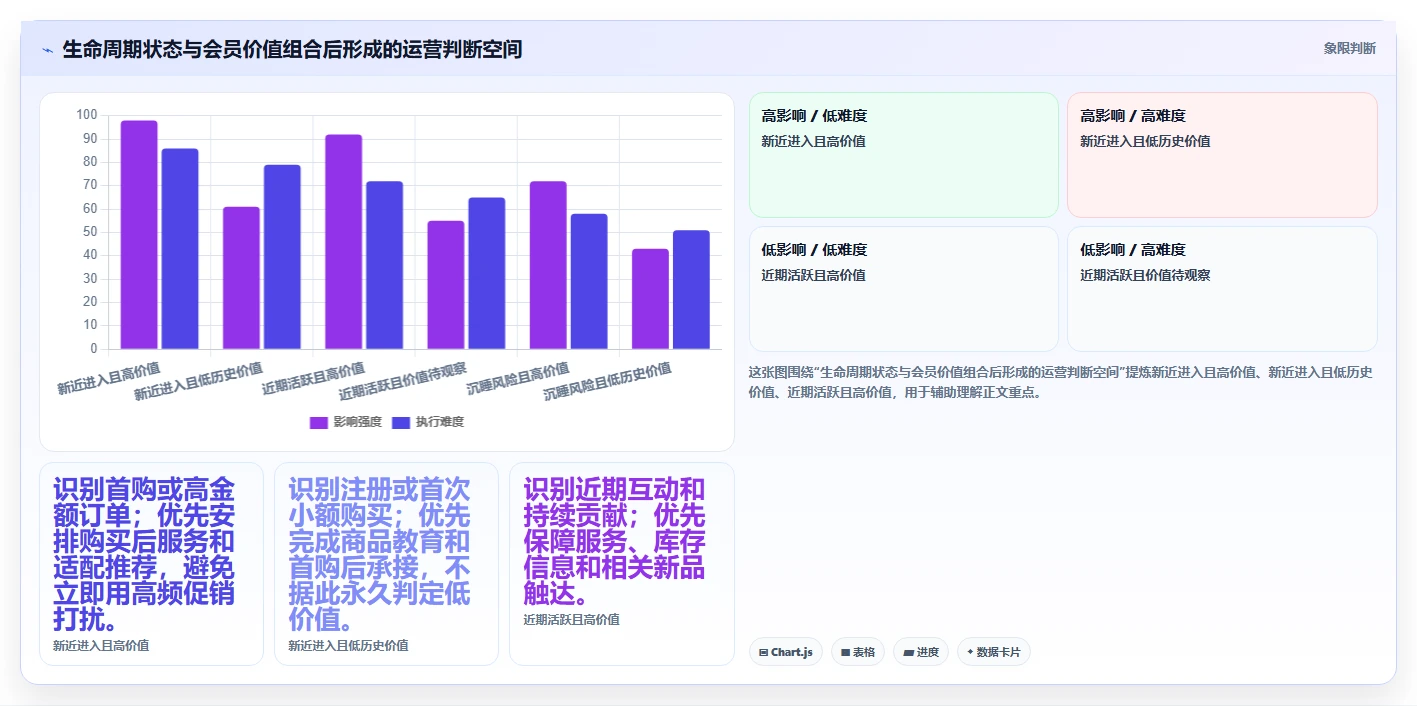The width and height of the screenshot is (1417, 706).
Task: Click 近期活跃且价值待观察 in the quadrant card
Action: [1145, 275]
